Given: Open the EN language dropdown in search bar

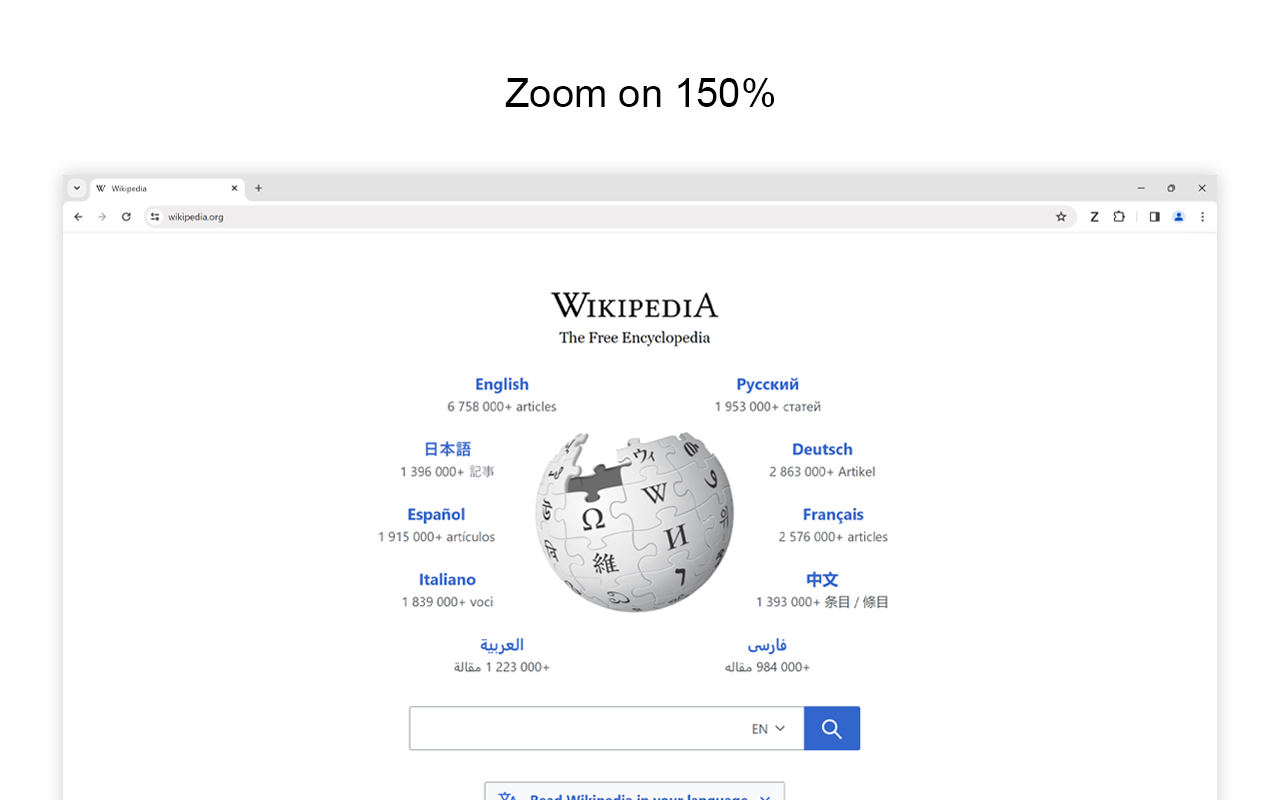Looking at the screenshot, I should tap(766, 728).
